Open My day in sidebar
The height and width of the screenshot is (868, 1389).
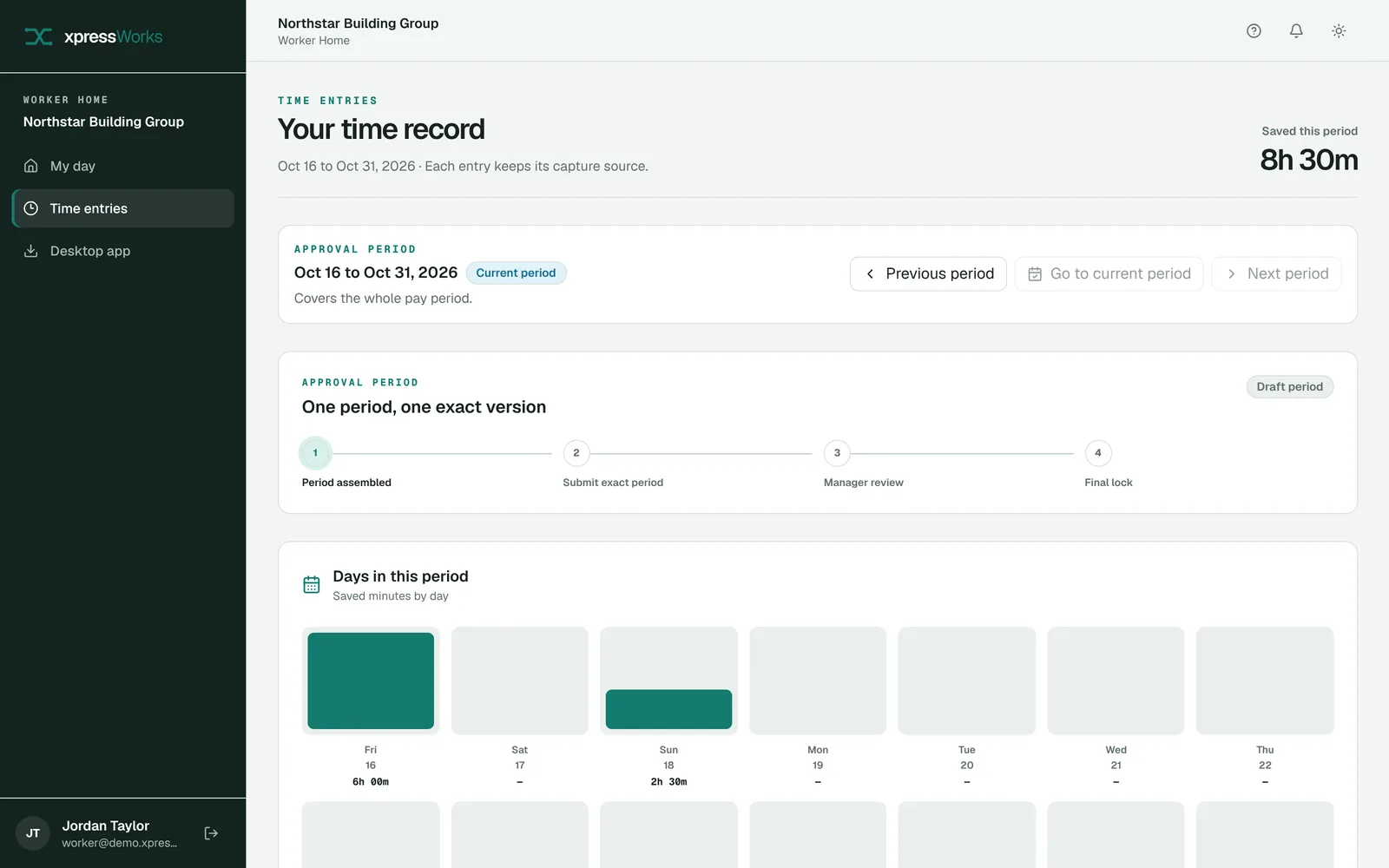123,166
